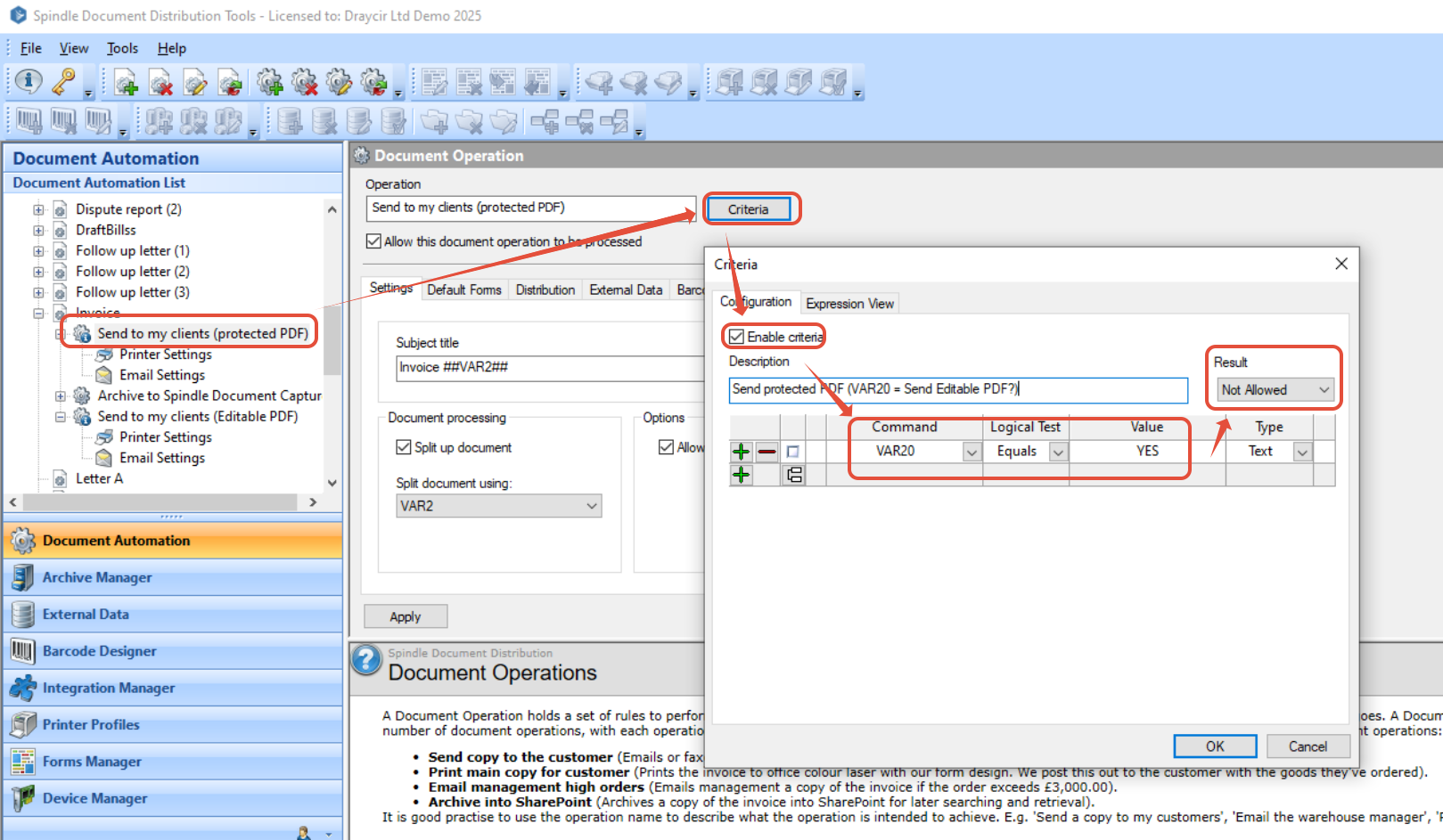Click the tree list horizontal scrollbar right arrow
The width and height of the screenshot is (1443, 840).
pyautogui.click(x=312, y=502)
